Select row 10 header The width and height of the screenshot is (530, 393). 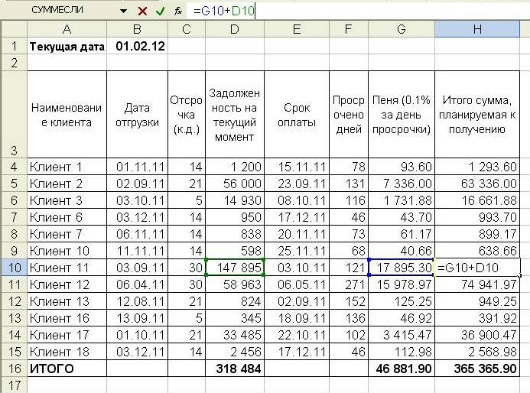[x=14, y=268]
